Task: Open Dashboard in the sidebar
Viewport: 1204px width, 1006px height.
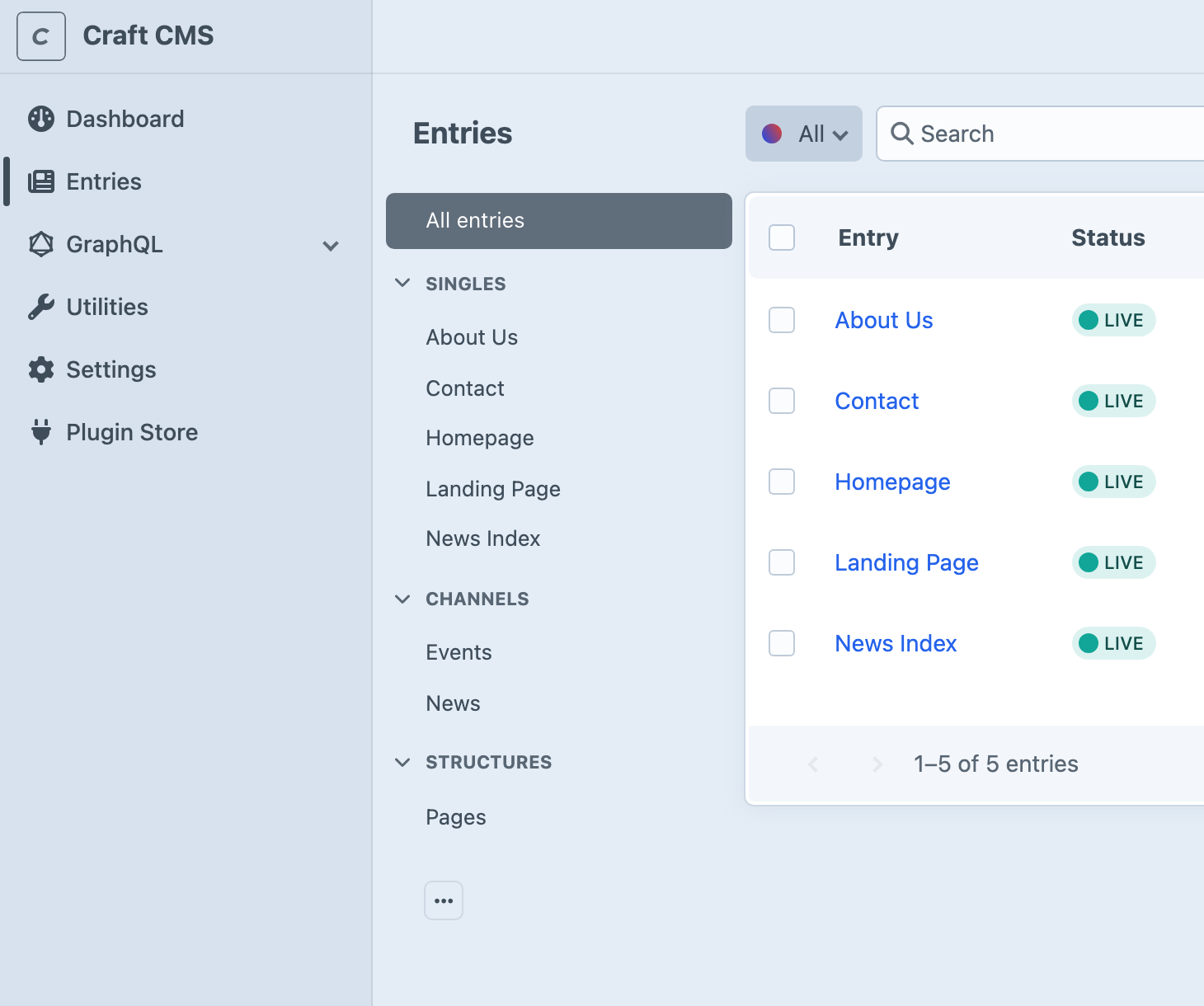Action: [x=125, y=119]
